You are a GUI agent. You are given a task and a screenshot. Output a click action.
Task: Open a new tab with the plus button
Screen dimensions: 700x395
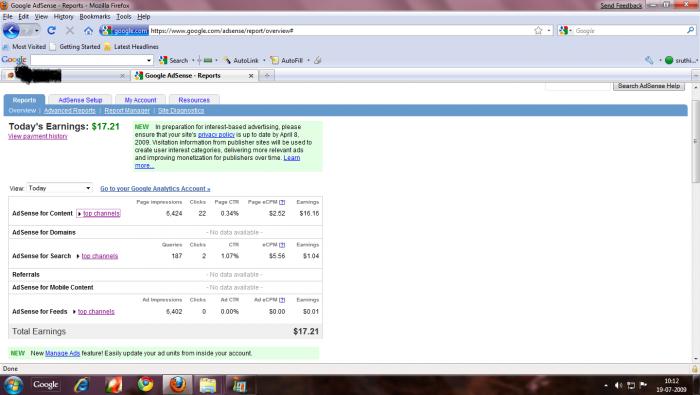click(x=267, y=75)
